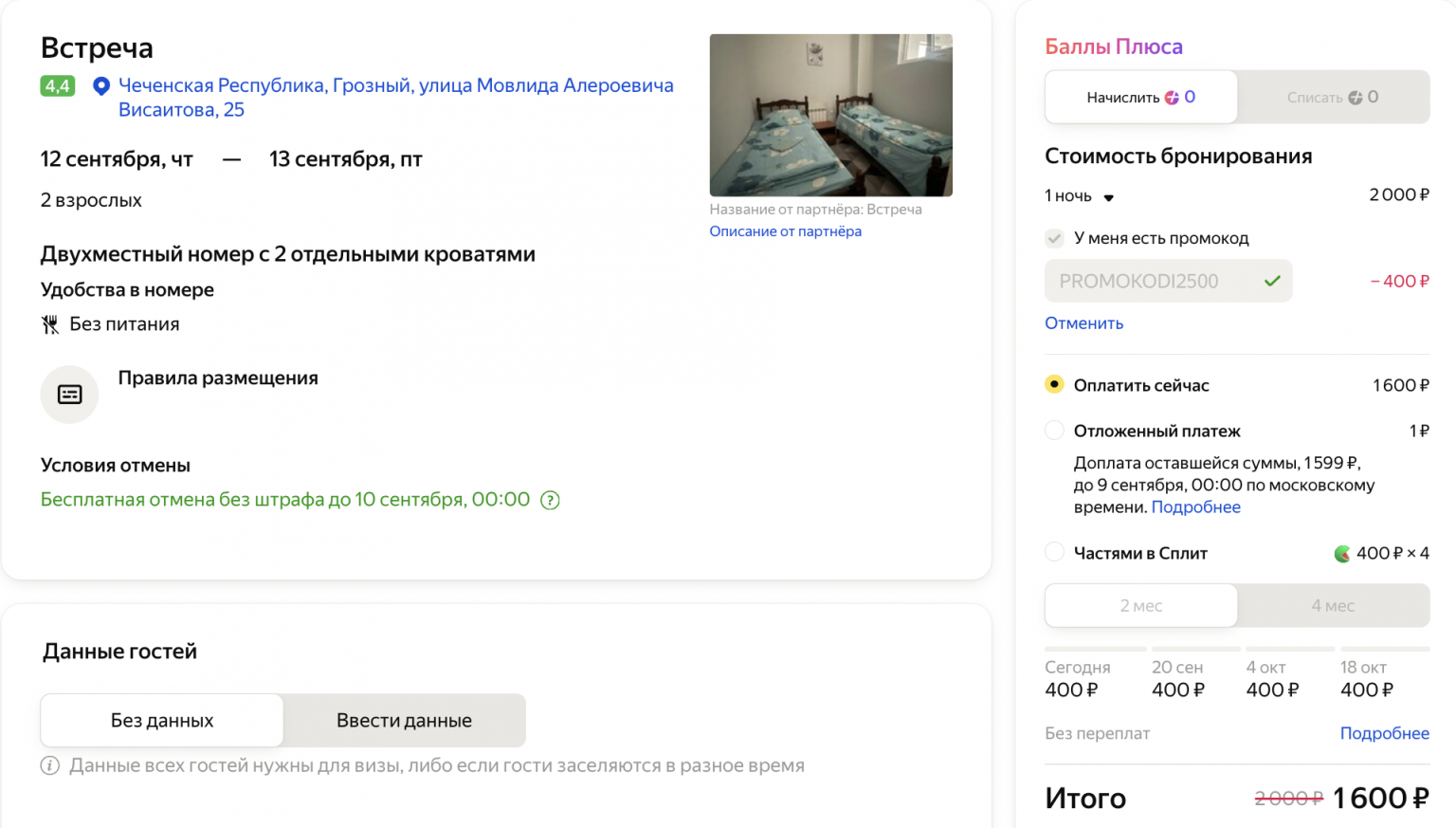The width and height of the screenshot is (1456, 828).
Task: Select the Отложенный платеж radio option
Action: pos(1054,430)
